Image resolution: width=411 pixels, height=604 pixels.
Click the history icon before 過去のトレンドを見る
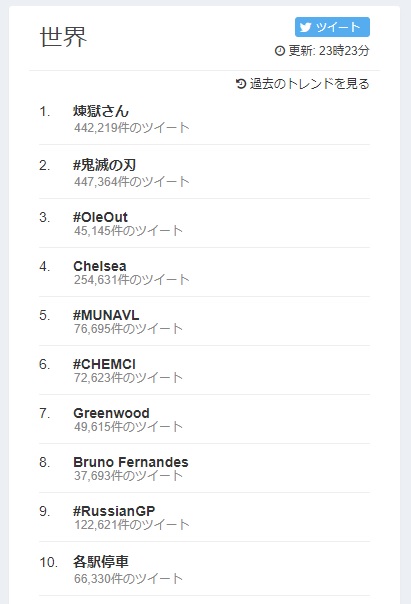click(241, 84)
